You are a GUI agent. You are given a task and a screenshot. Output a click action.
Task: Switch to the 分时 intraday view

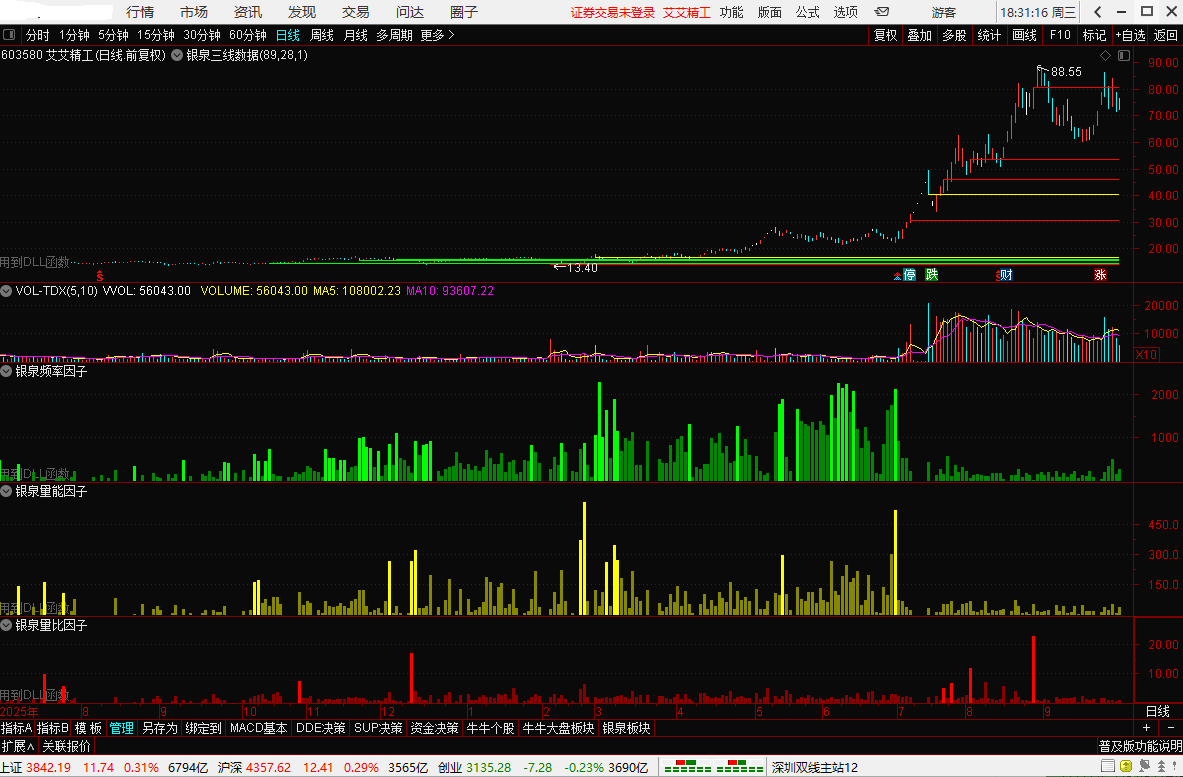coord(38,35)
